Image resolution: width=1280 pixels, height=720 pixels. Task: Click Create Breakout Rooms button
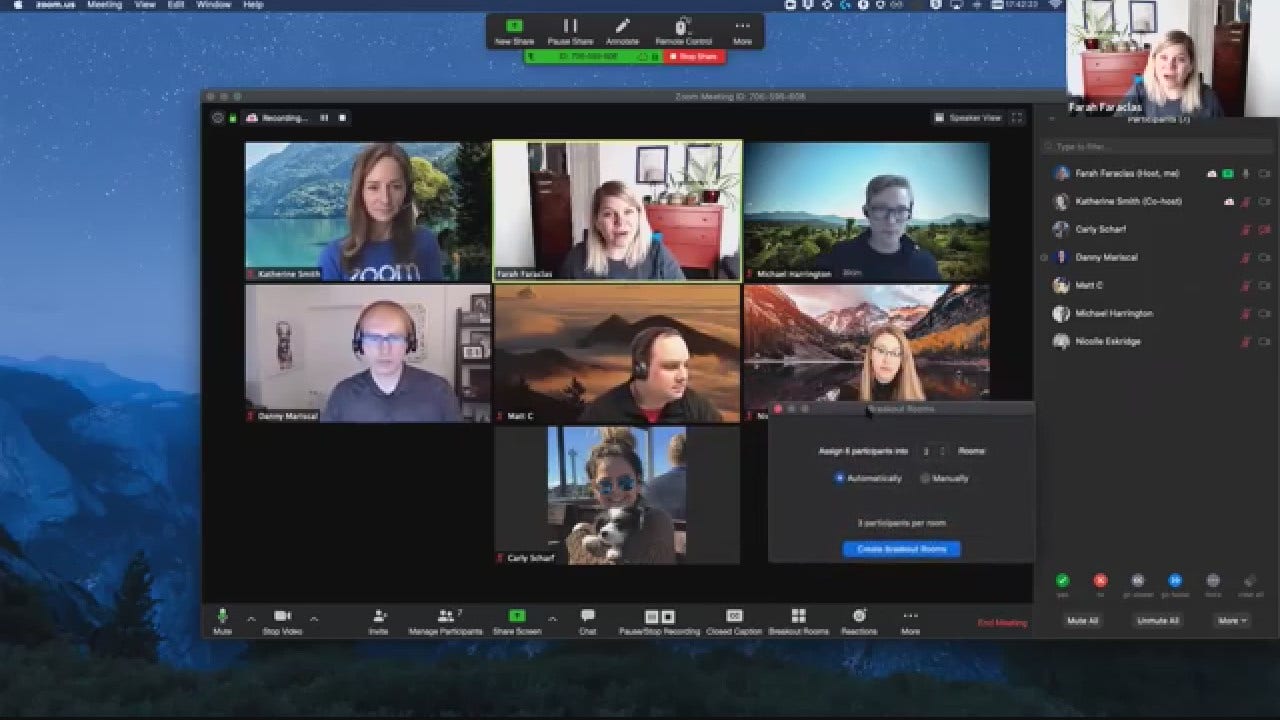[x=901, y=549]
